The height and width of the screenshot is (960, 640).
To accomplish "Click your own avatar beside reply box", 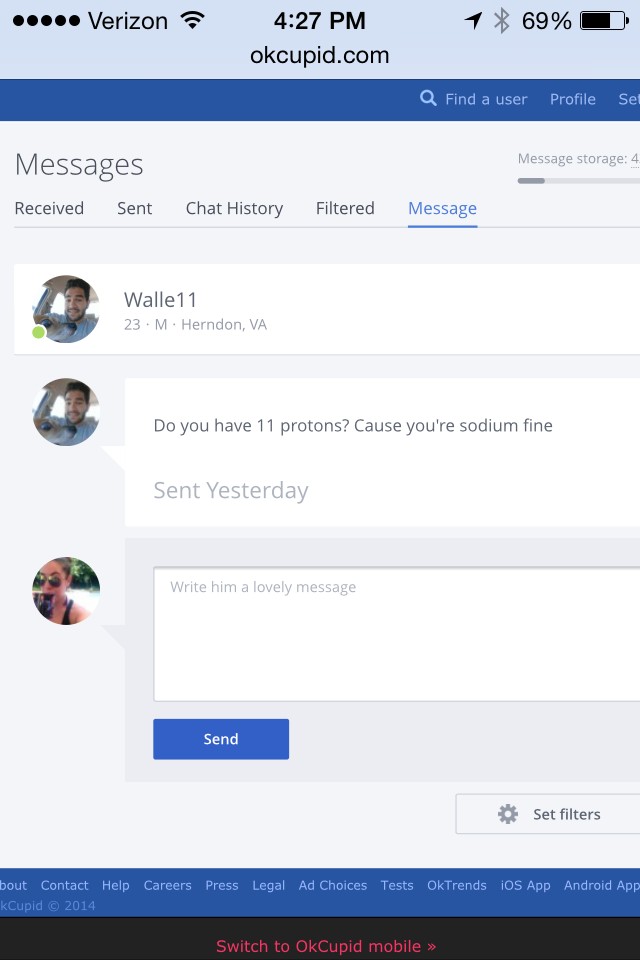I will 66,591.
